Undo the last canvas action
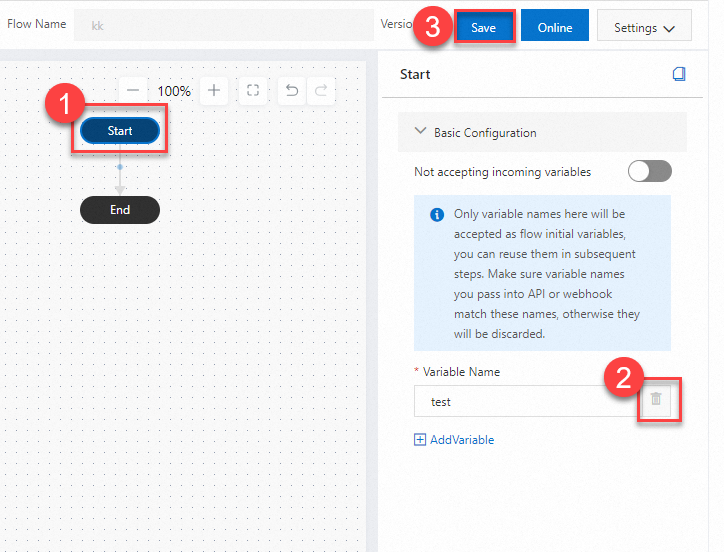 pos(292,91)
